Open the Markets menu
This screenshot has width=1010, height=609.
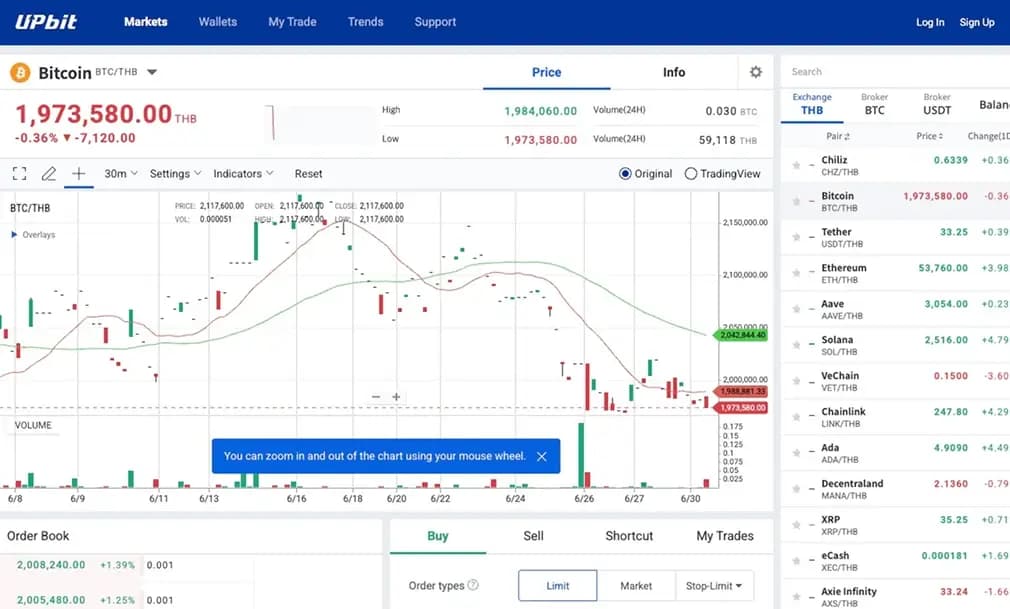(146, 22)
